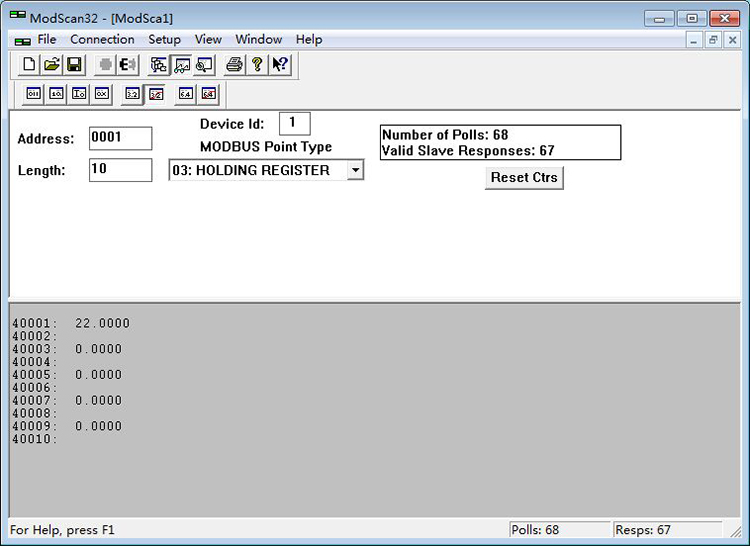The width and height of the screenshot is (750, 546).
Task: Open the Window menu
Action: coord(258,40)
